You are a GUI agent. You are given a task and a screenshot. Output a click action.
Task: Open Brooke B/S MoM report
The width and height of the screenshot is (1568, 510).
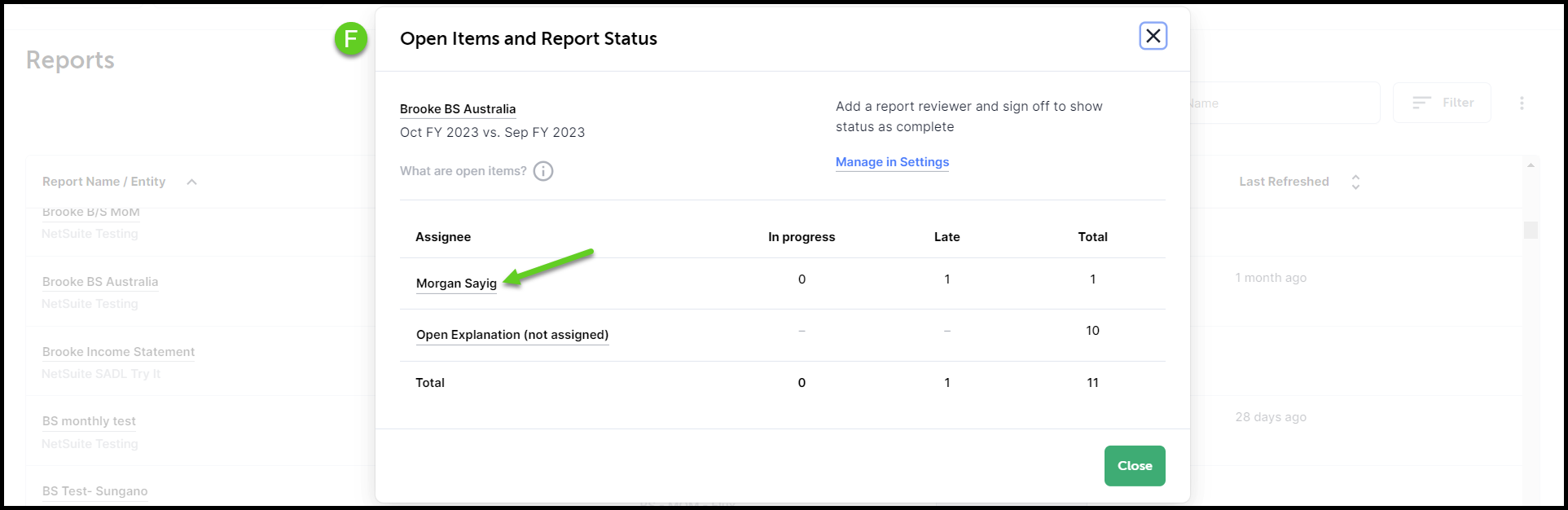click(90, 213)
